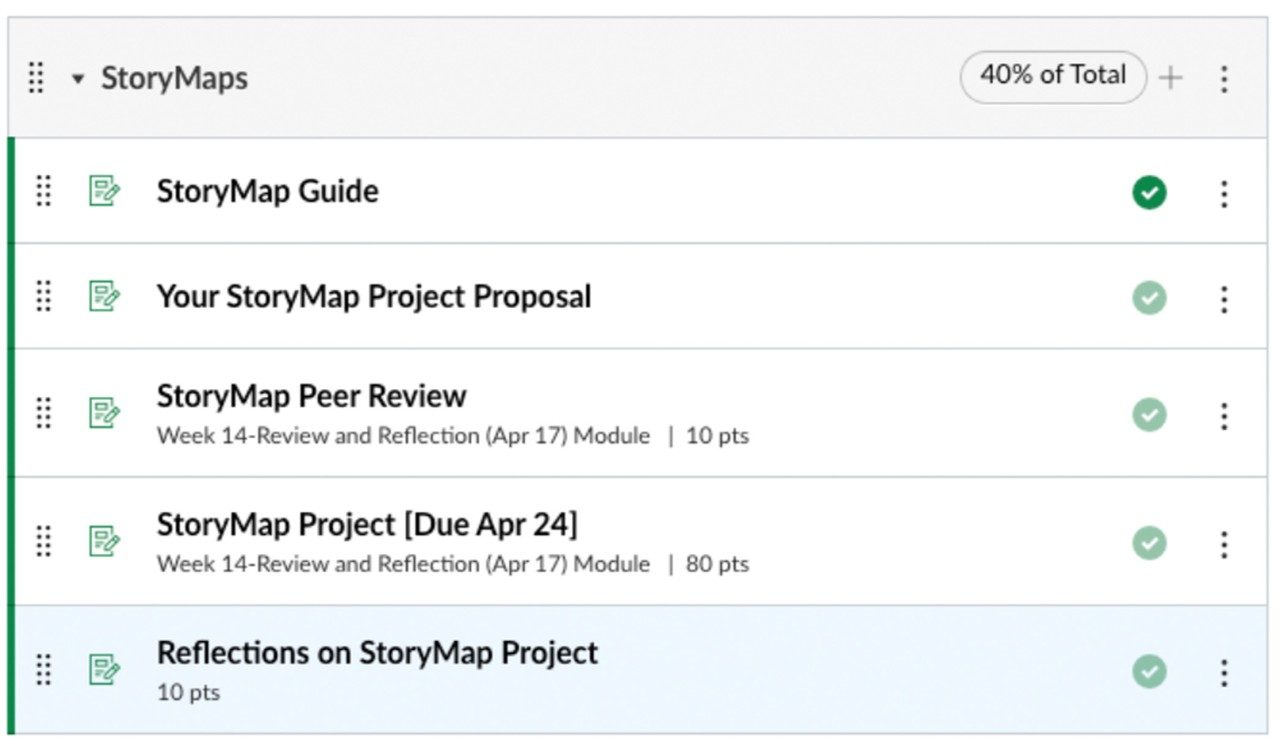Click StoryMap Project assignment type icon
Image resolution: width=1280 pixels, height=747 pixels.
click(104, 540)
